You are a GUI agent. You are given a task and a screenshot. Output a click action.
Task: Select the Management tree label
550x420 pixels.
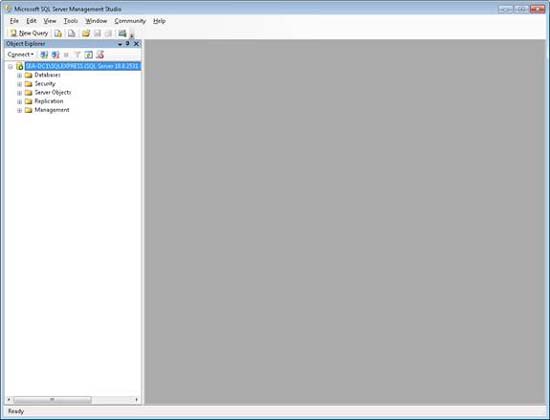[52, 110]
